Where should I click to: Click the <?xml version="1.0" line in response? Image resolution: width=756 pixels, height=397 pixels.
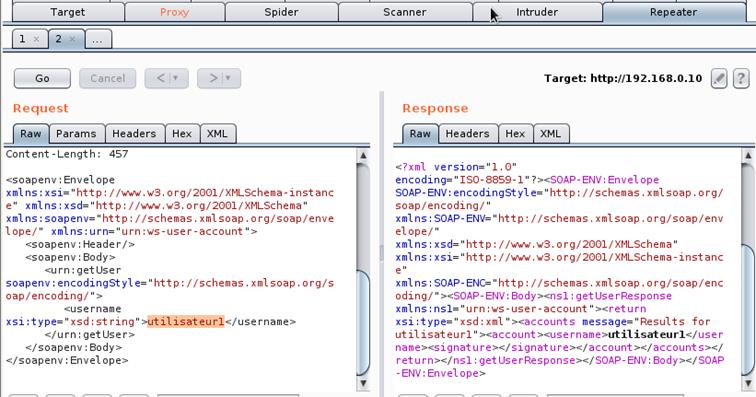coord(456,167)
